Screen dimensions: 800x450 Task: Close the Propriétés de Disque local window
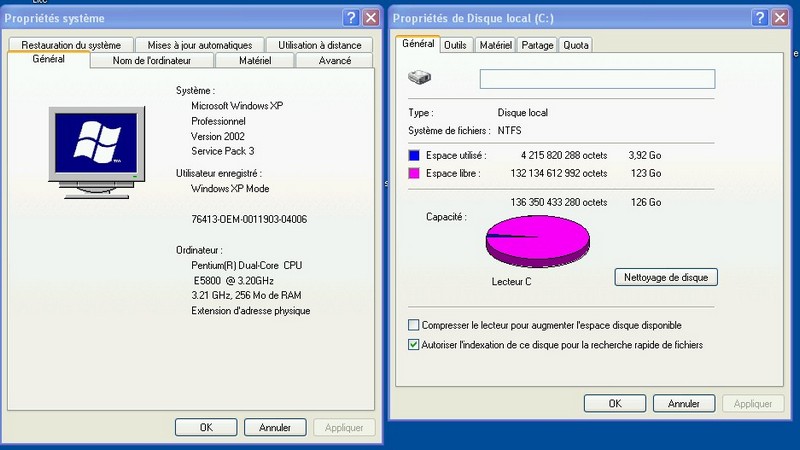pyautogui.click(x=780, y=18)
